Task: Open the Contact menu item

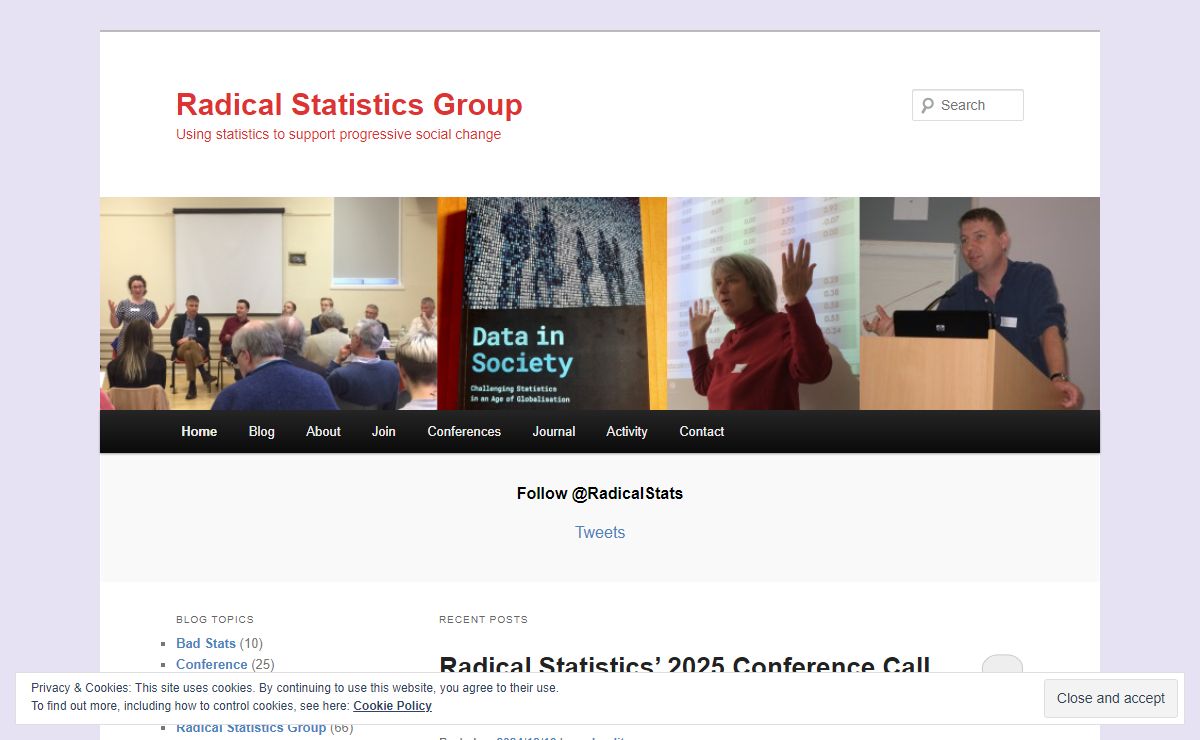Action: (702, 432)
